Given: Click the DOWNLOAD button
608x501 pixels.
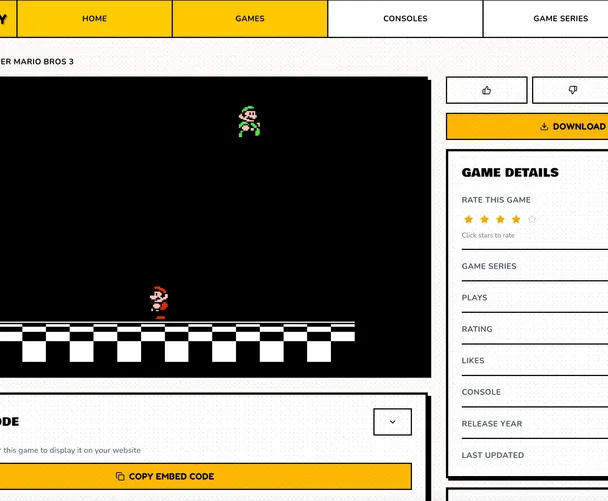Looking at the screenshot, I should 573,126.
